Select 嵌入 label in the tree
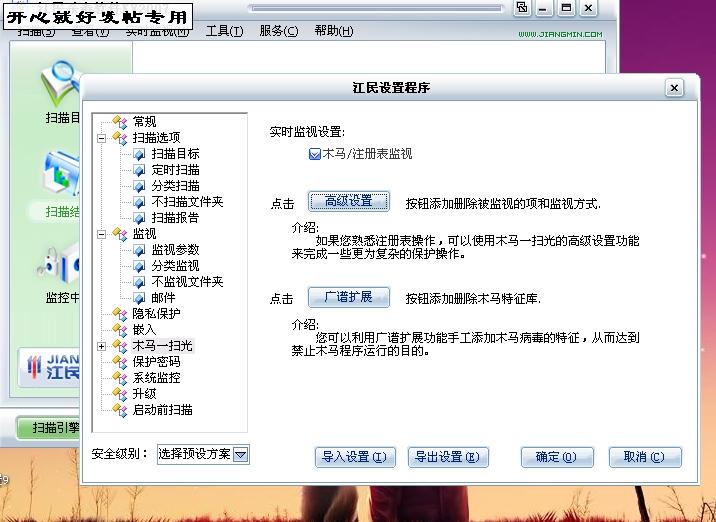Screen dimensions: 716x522 tap(144, 330)
